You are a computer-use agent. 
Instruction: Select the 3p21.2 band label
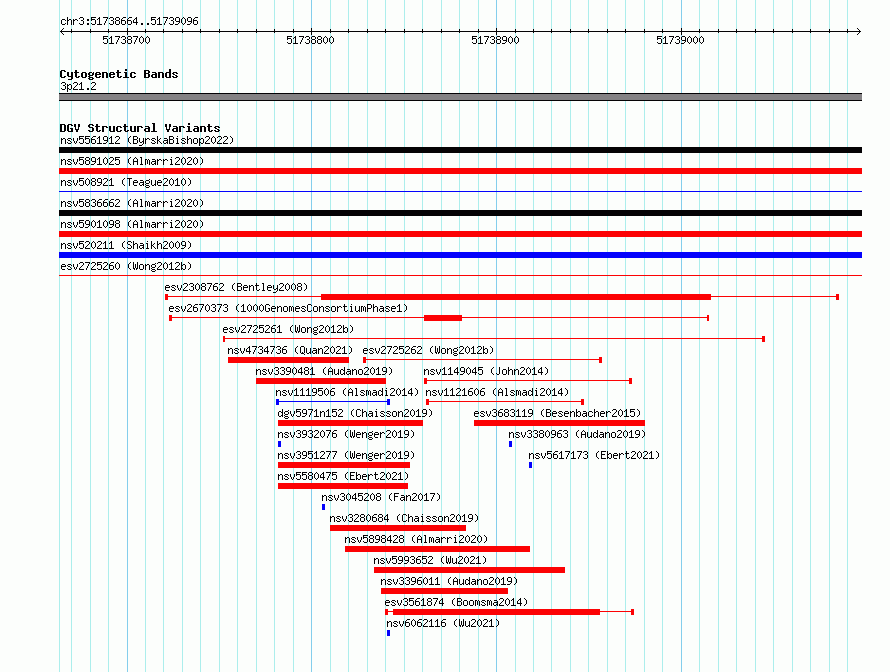78,86
